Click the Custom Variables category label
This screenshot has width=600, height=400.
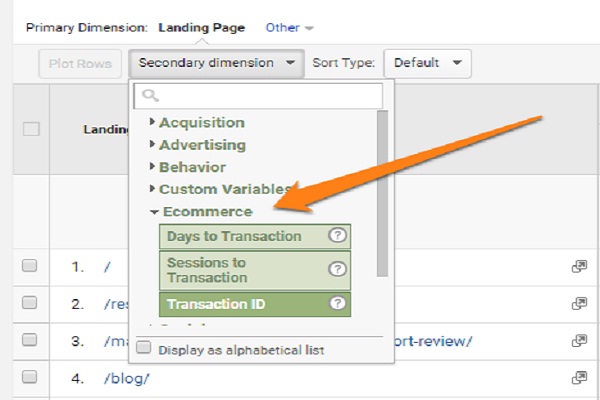(x=226, y=189)
